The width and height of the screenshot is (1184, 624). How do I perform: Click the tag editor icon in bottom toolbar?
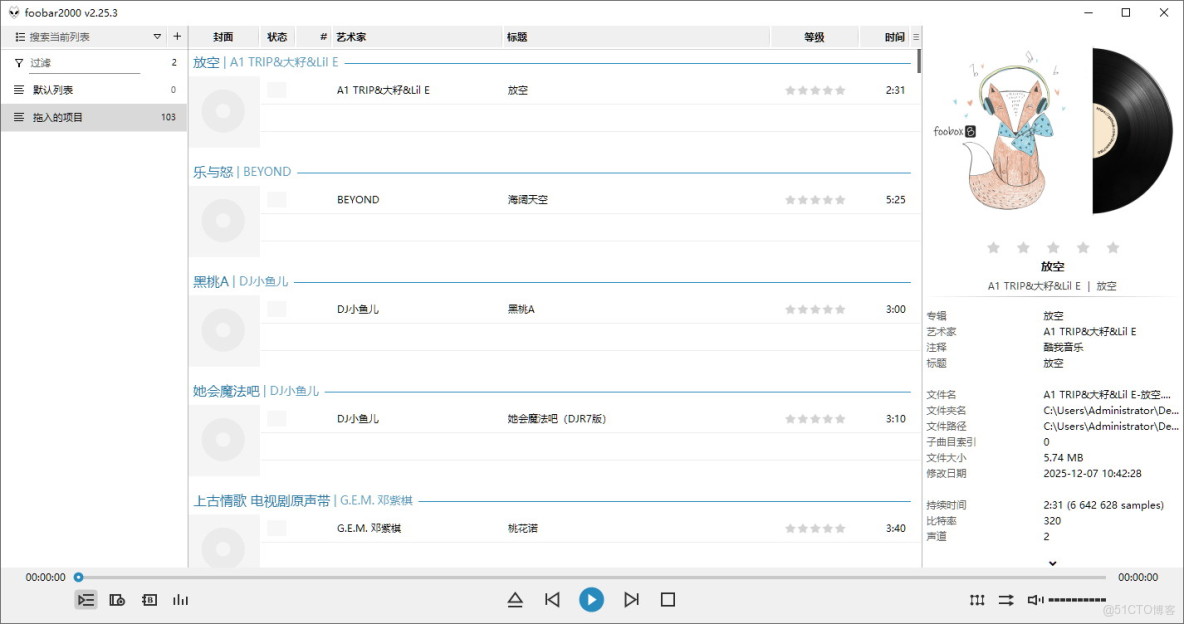tap(149, 599)
